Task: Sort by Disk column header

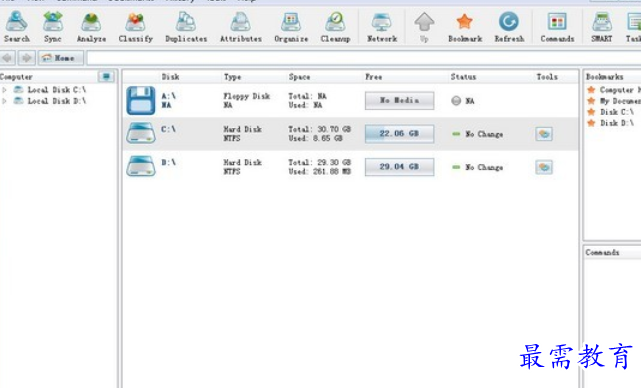Action: click(170, 77)
